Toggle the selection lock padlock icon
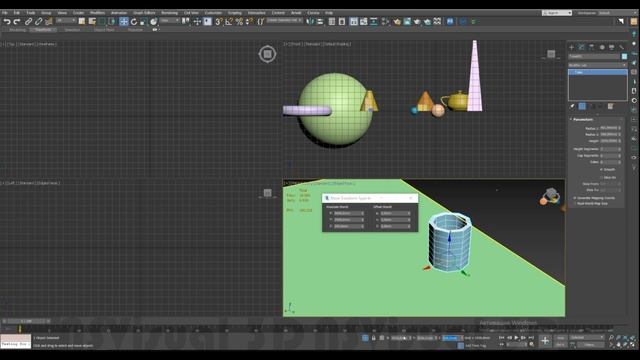This screenshot has height=360, width=640. (x=373, y=338)
